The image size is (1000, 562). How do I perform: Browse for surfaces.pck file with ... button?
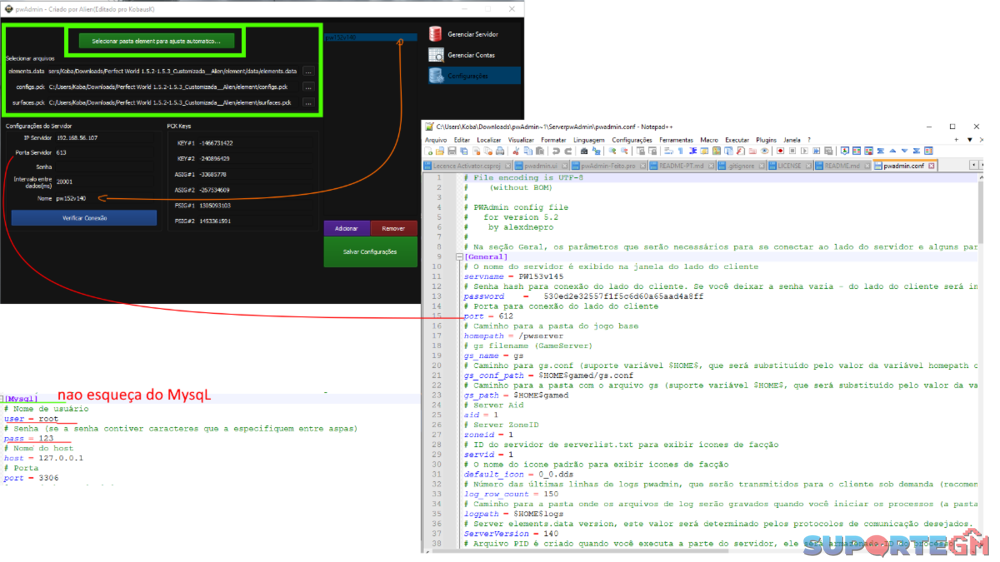pos(308,103)
